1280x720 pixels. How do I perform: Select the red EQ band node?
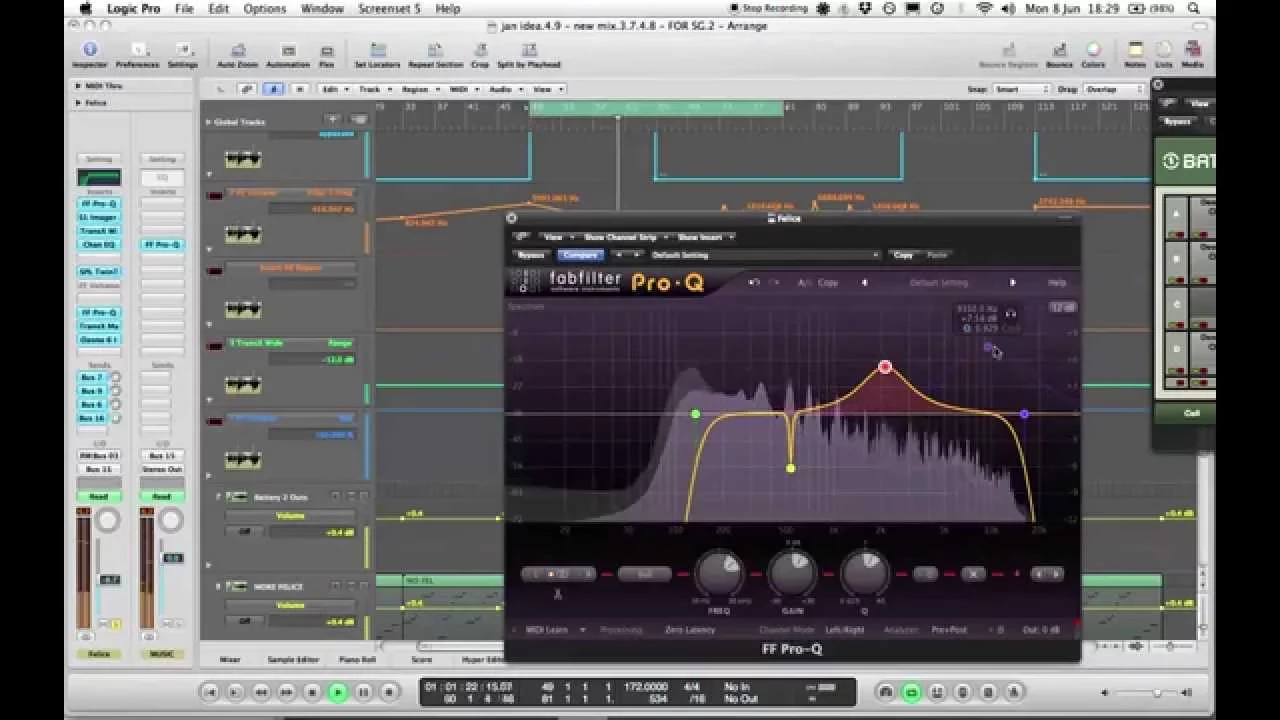885,367
